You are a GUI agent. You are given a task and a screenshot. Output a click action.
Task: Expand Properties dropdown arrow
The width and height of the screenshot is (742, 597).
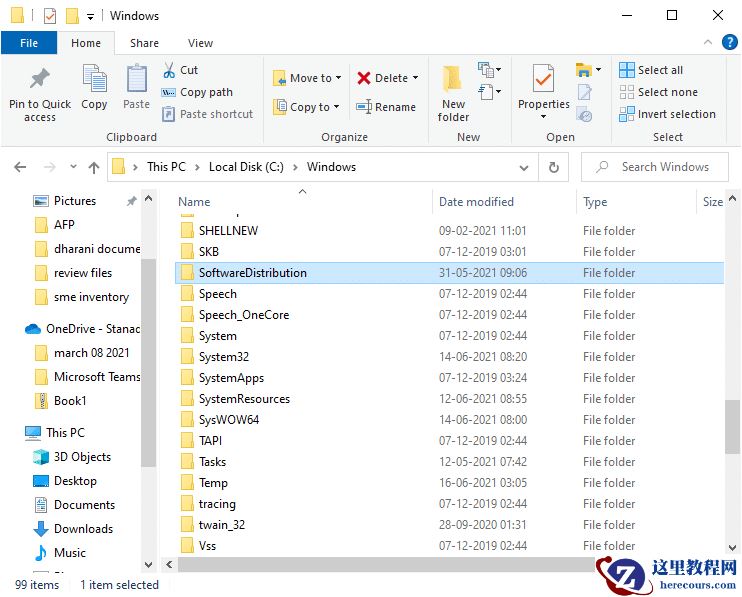tap(543, 116)
